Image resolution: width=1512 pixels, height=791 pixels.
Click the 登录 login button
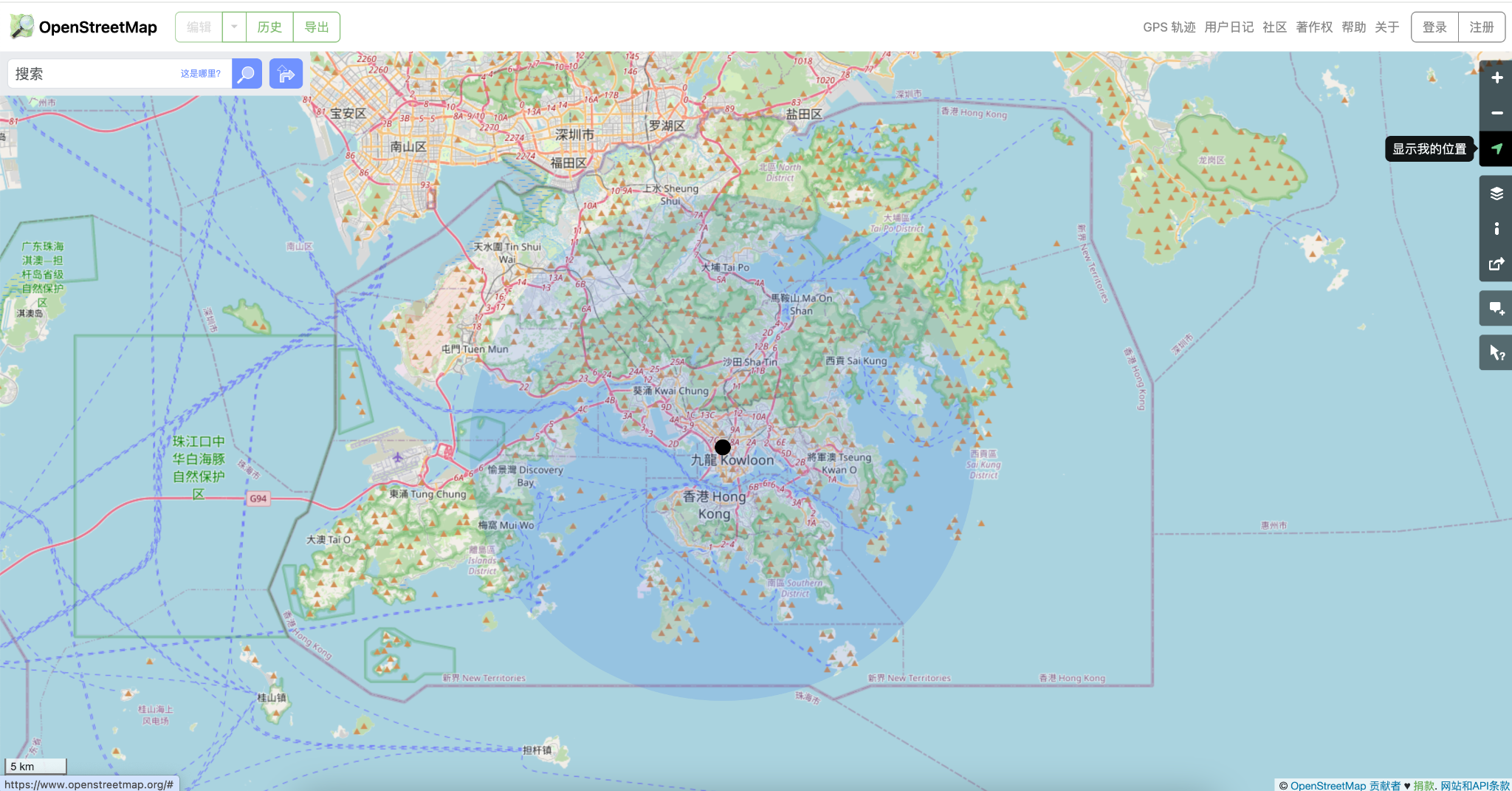[1433, 27]
